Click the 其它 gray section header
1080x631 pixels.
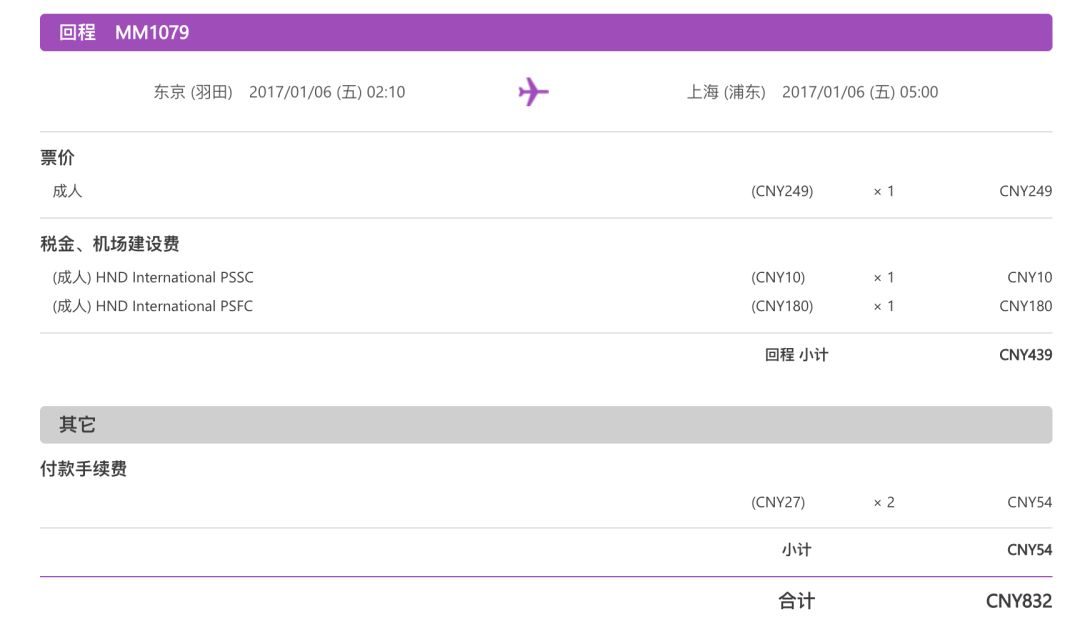(545, 425)
